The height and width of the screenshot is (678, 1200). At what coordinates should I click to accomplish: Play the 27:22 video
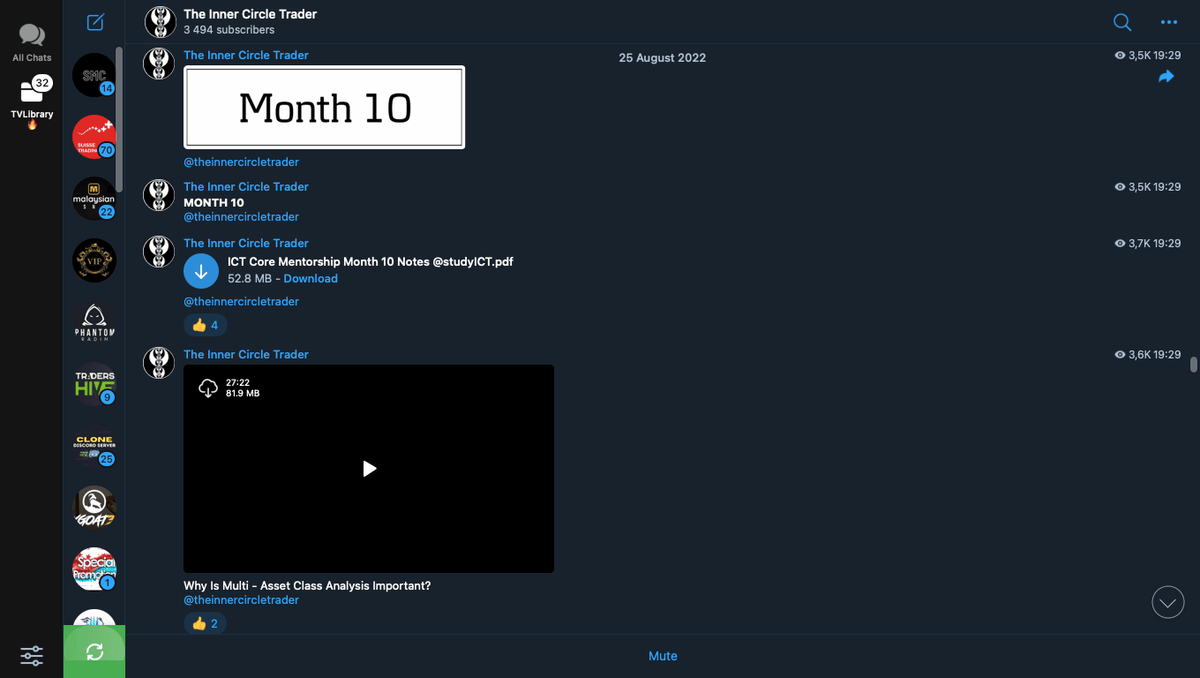point(369,468)
